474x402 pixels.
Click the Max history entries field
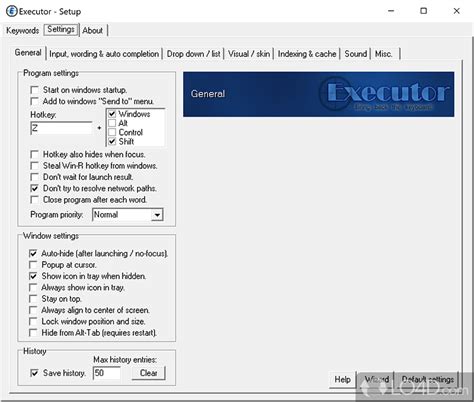[x=107, y=373]
